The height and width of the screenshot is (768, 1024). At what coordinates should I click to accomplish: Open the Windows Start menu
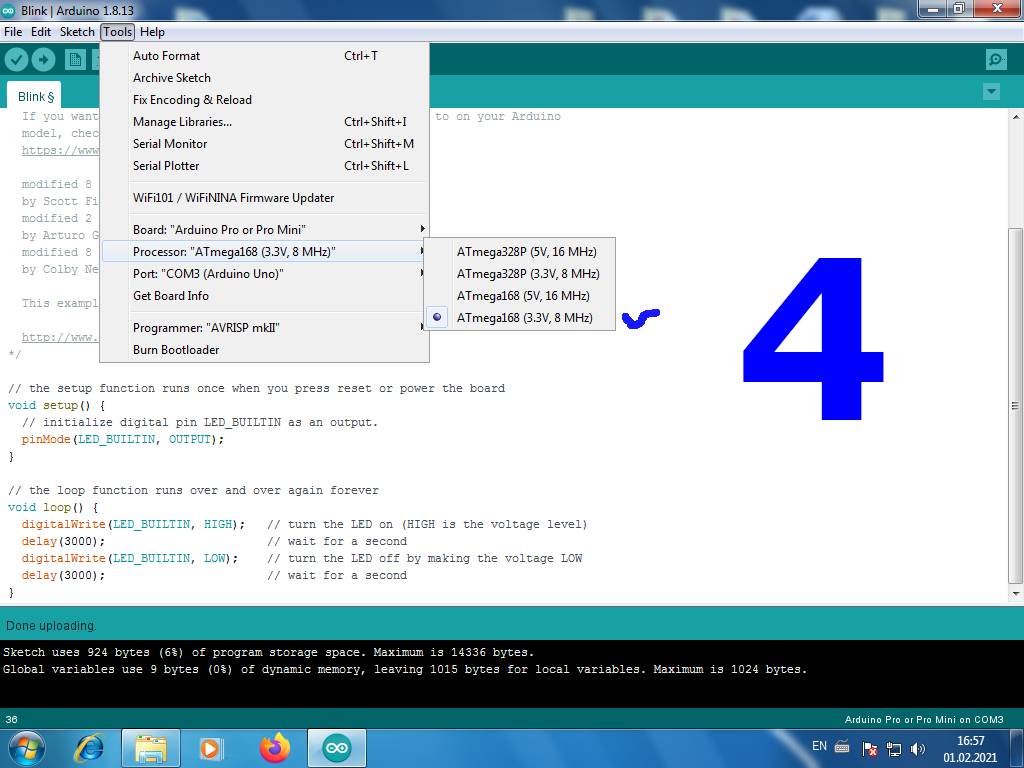click(x=26, y=748)
